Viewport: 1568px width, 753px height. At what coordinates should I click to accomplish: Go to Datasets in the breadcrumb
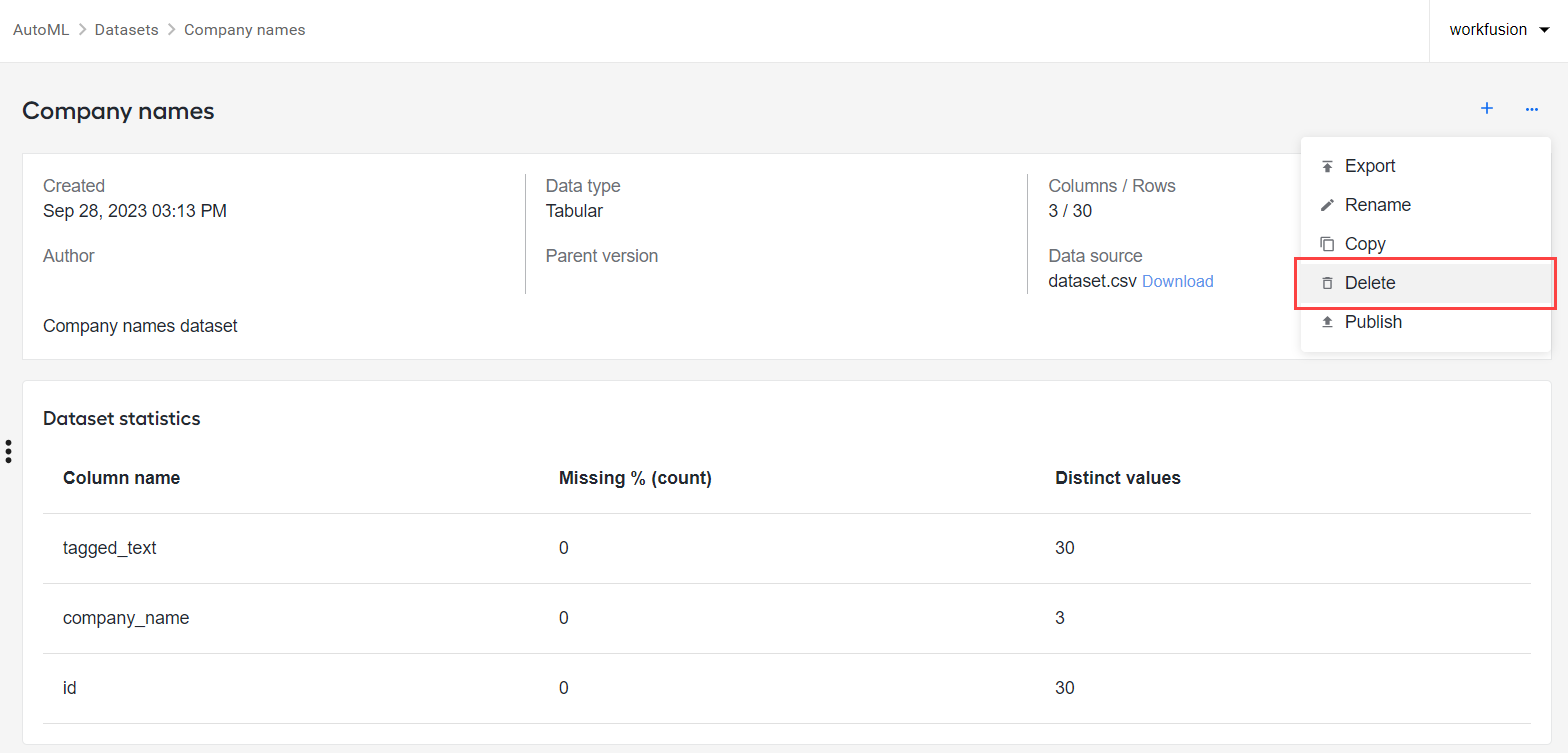click(x=126, y=30)
